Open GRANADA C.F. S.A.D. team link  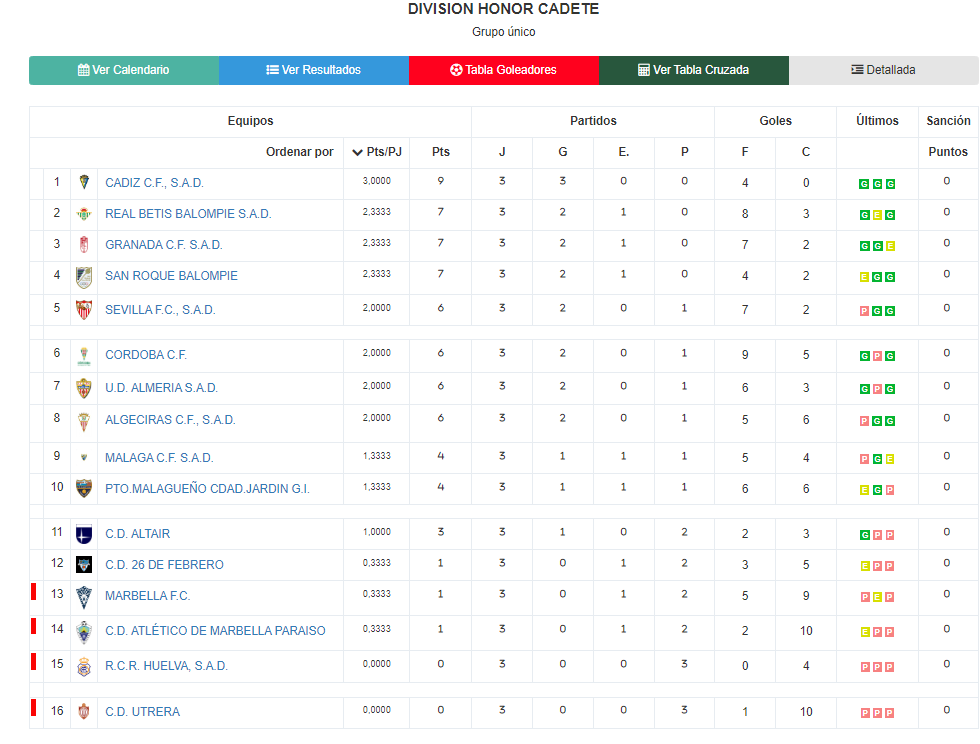pyautogui.click(x=164, y=245)
